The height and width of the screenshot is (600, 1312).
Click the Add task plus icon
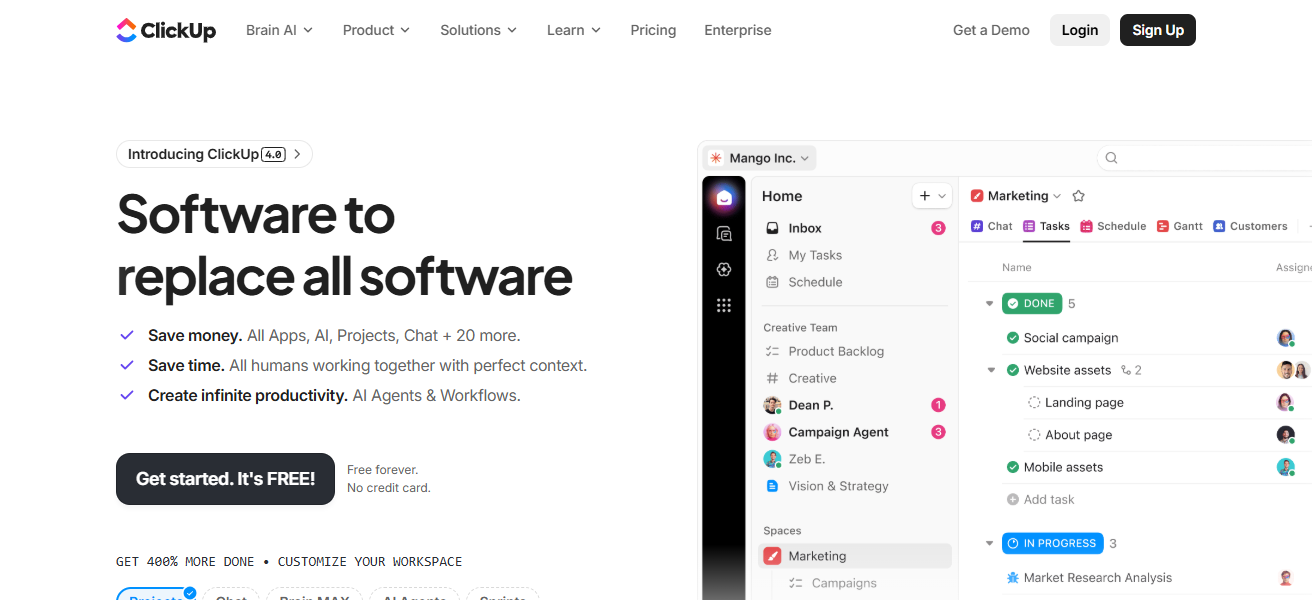point(1013,500)
